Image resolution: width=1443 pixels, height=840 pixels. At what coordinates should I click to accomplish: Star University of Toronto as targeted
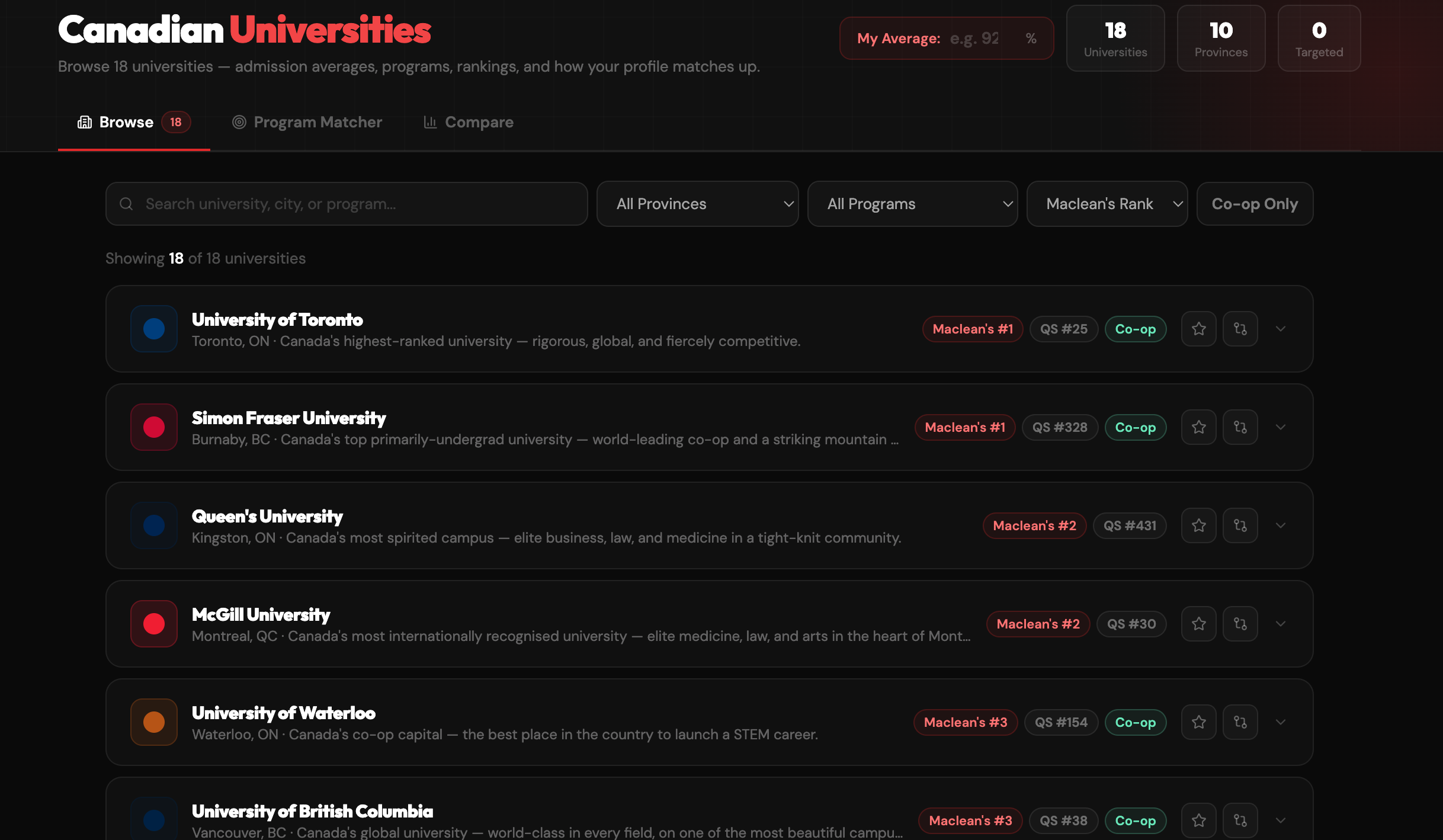click(x=1198, y=329)
